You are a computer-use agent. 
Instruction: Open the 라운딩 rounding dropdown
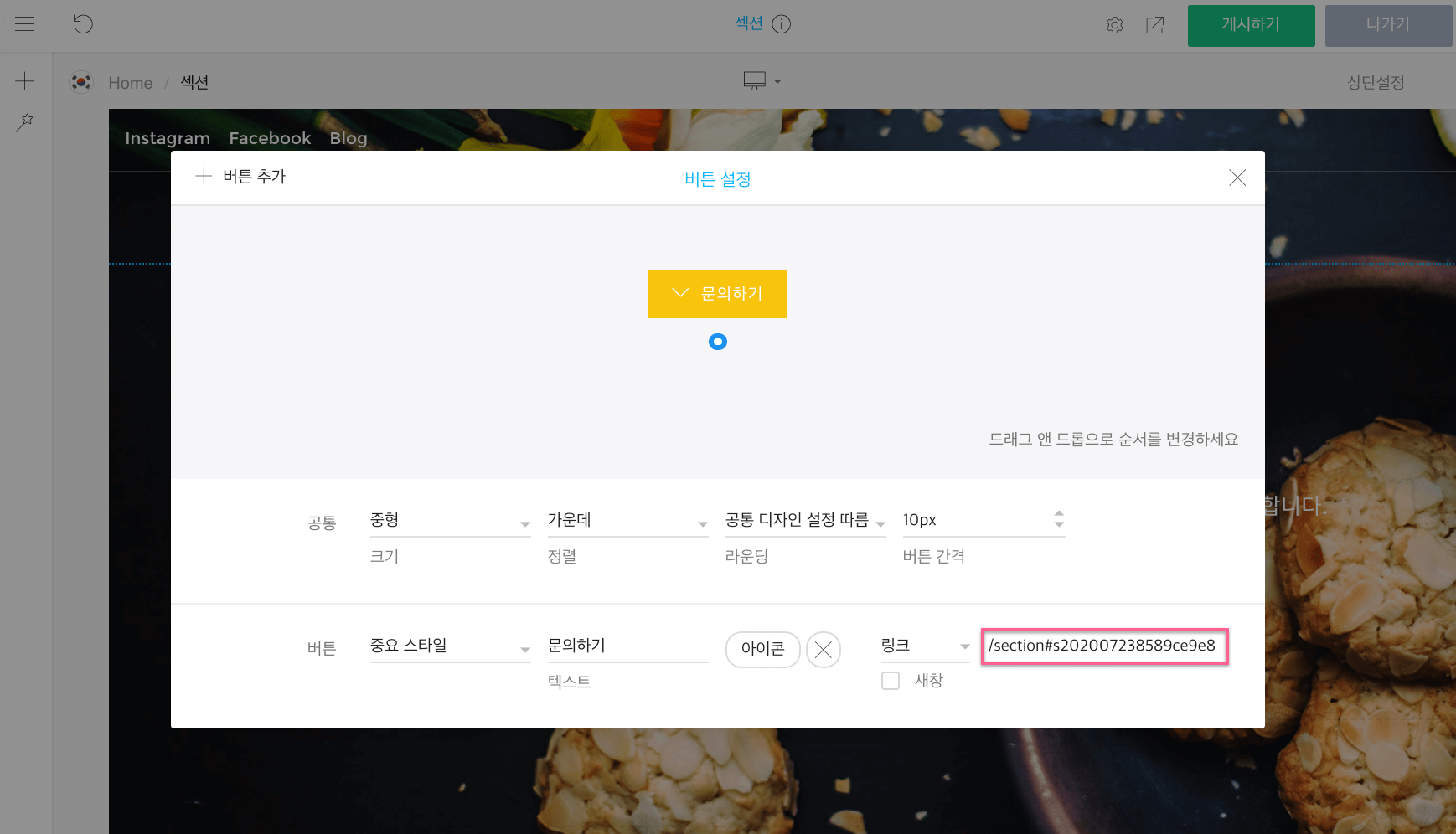tap(806, 520)
